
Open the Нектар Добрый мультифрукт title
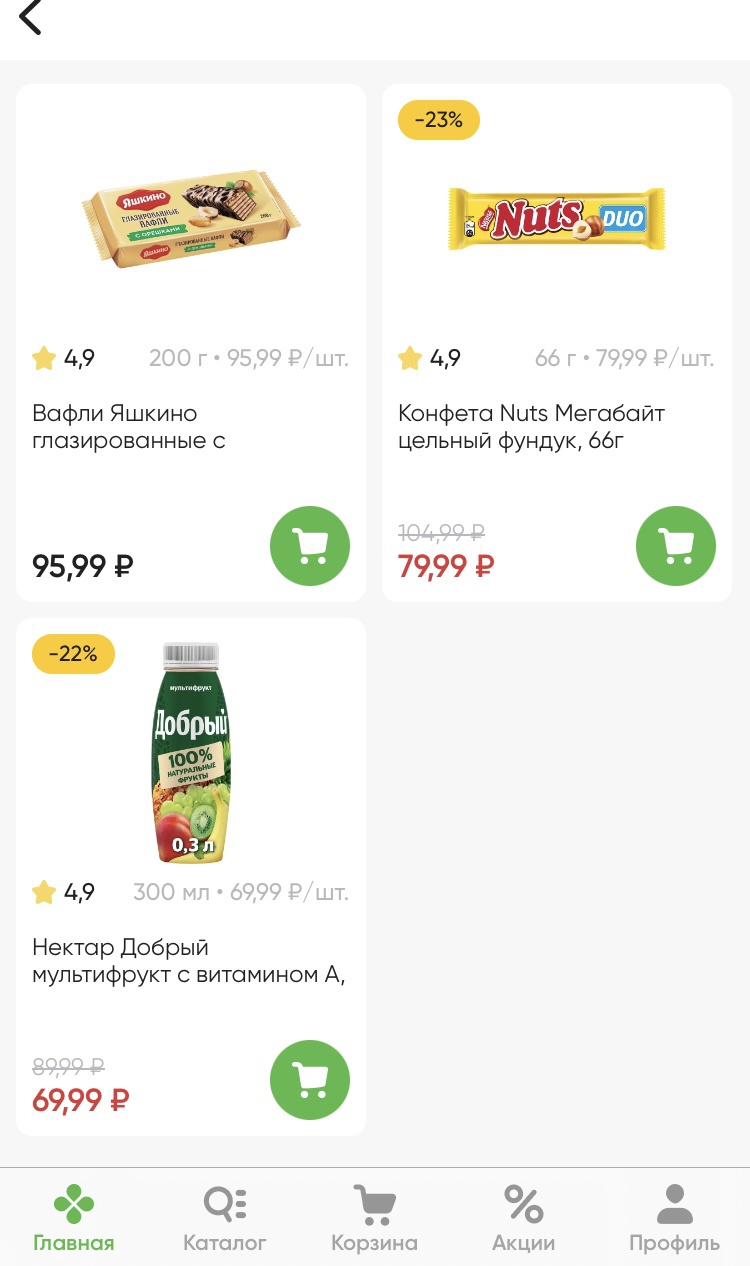pos(188,961)
